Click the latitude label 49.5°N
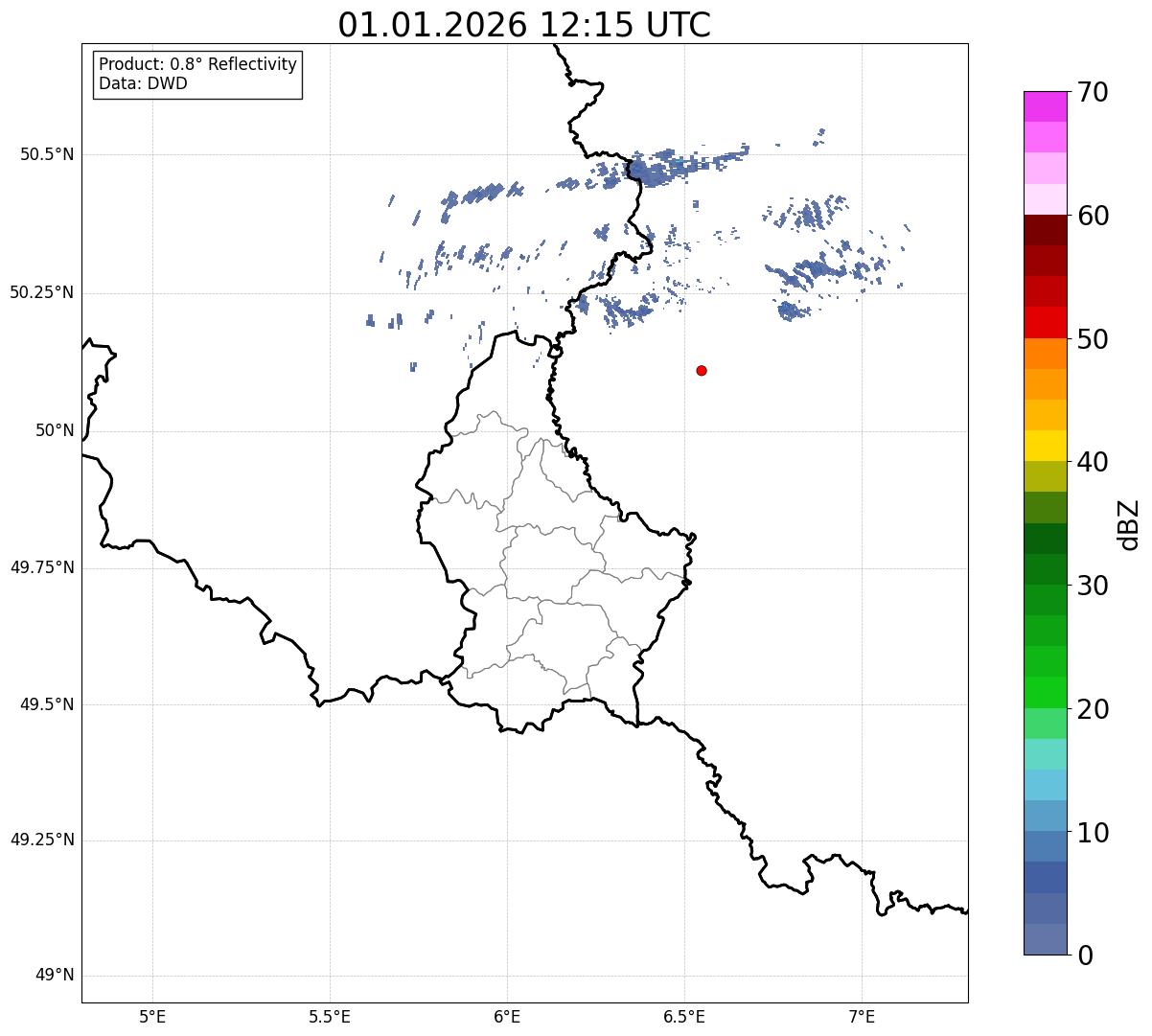 point(47,704)
